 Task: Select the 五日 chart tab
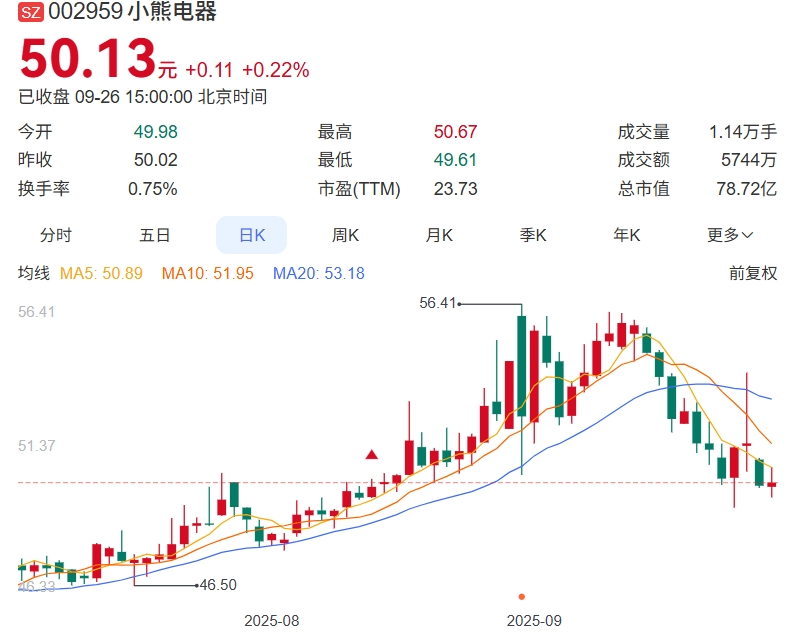tap(155, 235)
